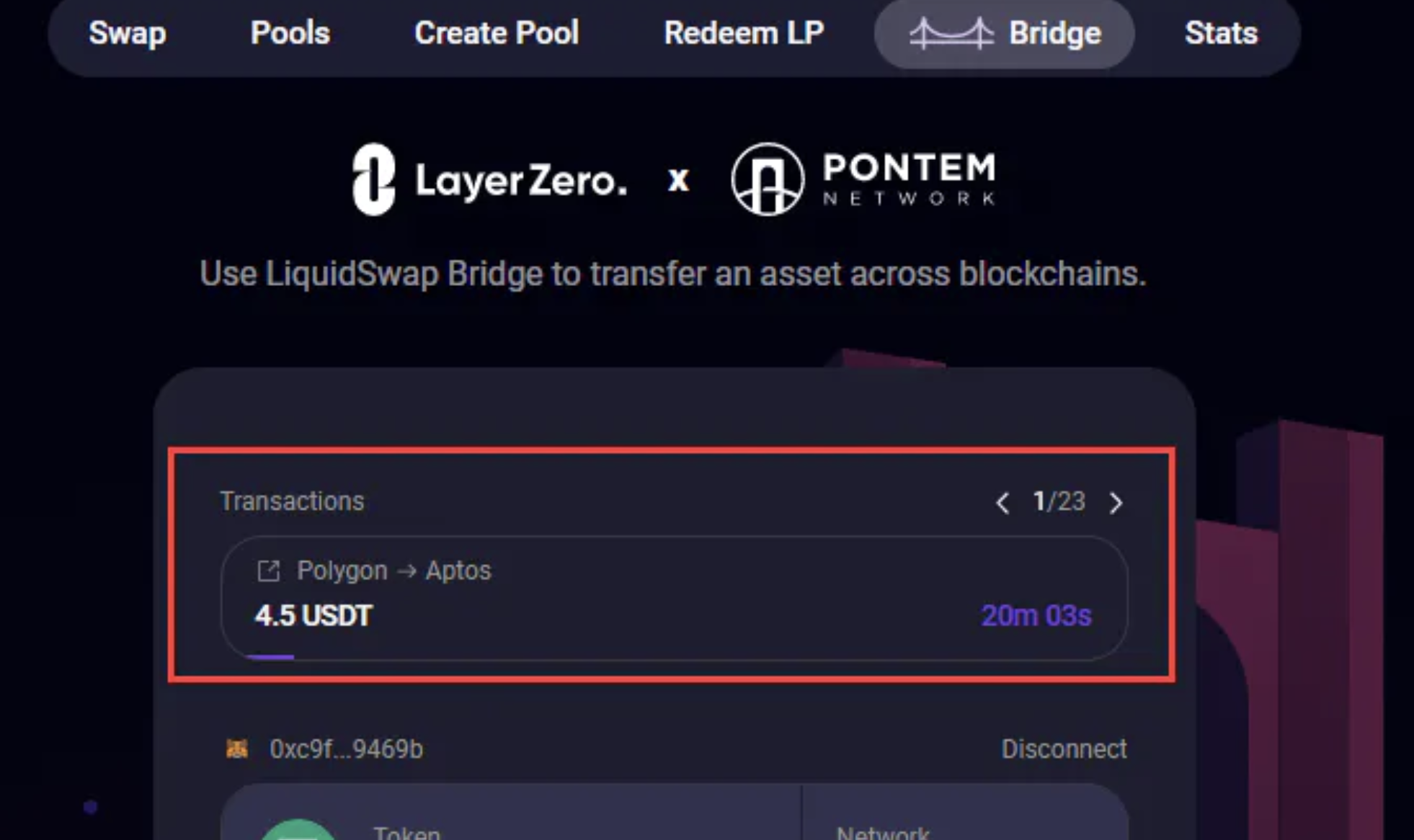
Task: Open the transaction external link icon
Action: tap(269, 570)
